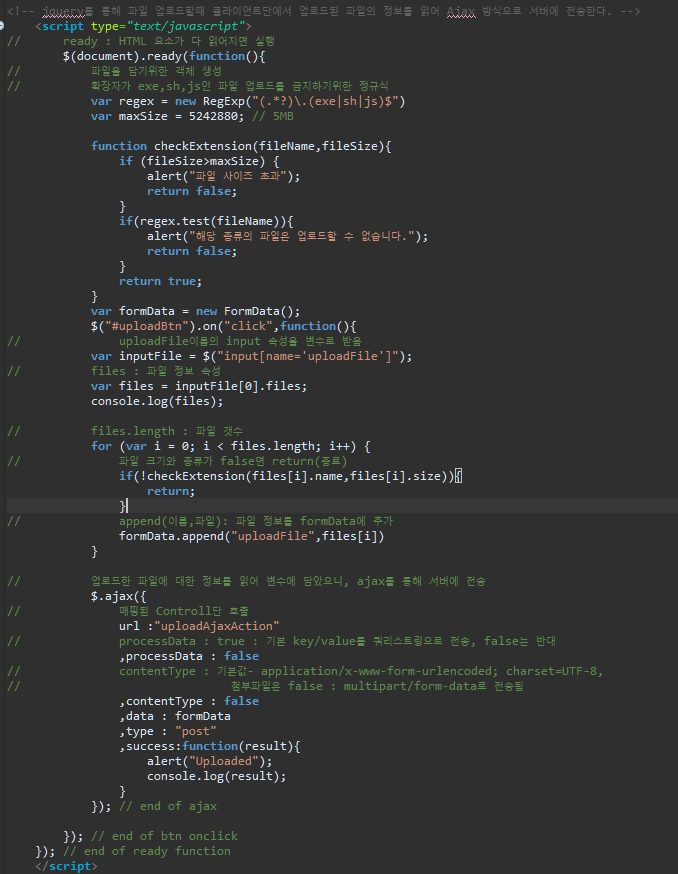Click the var regex = new RegExp line
The width and height of the screenshot is (678, 874).
coord(248,101)
